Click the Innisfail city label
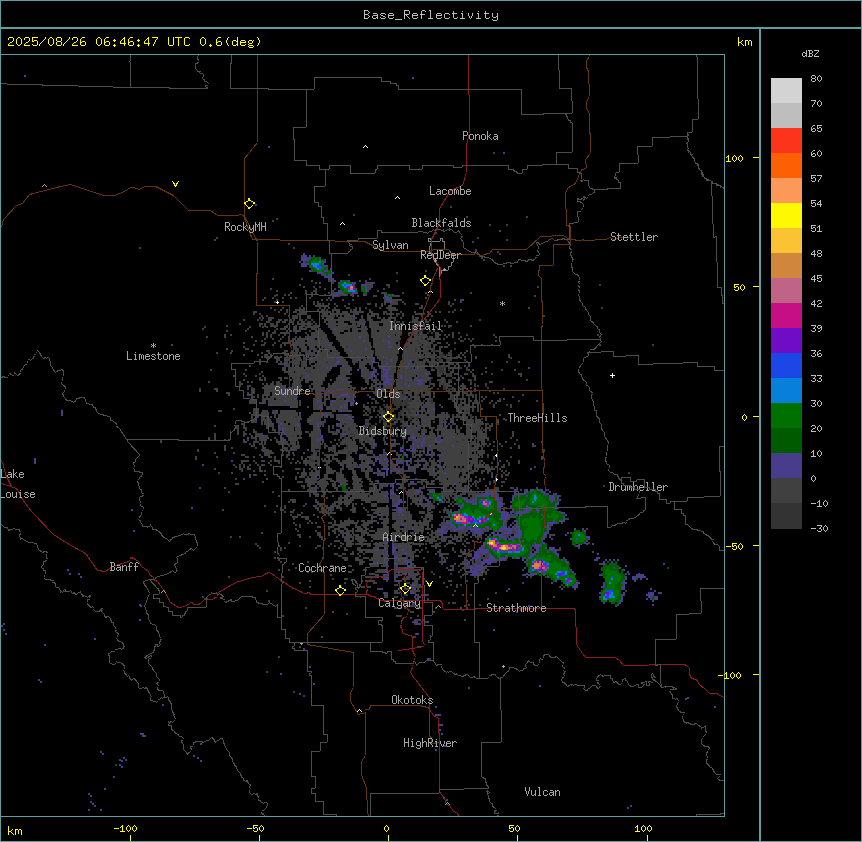The image size is (862, 842). (x=416, y=326)
